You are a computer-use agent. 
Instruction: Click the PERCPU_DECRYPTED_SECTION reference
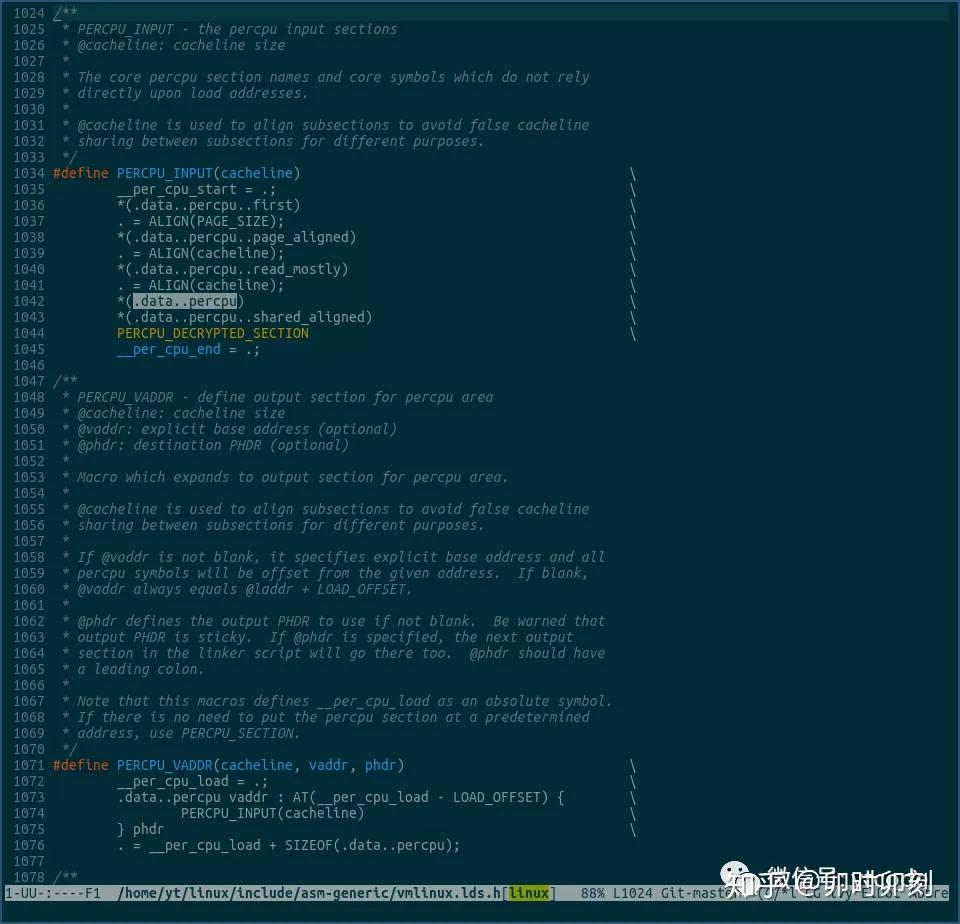point(212,333)
